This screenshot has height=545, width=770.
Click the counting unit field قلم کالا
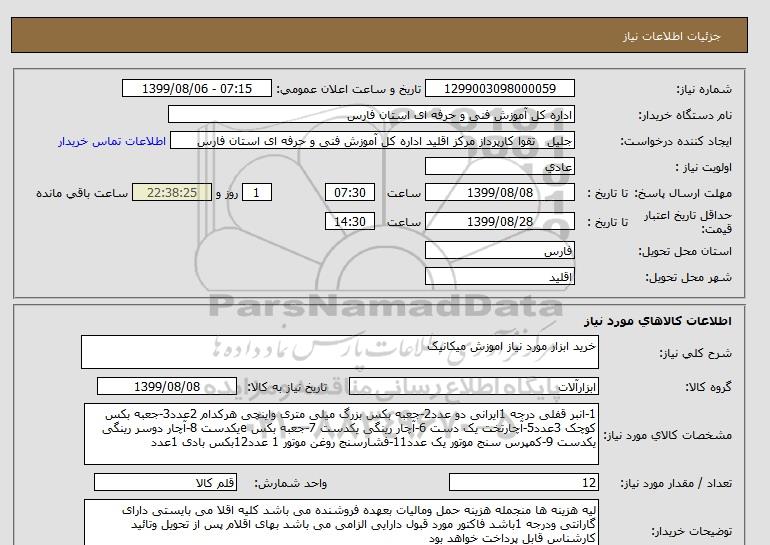tap(165, 483)
